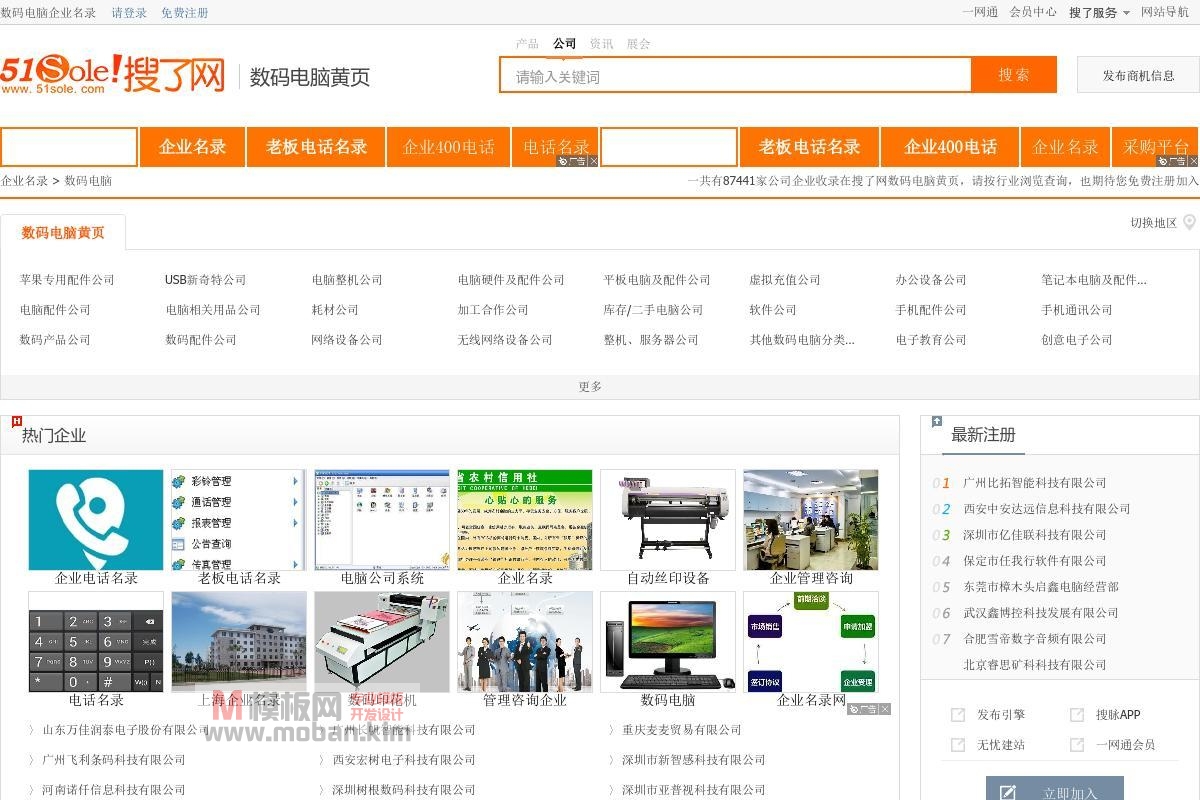
Task: Open 深圳市新智感科技有限公司 link
Action: (x=694, y=760)
